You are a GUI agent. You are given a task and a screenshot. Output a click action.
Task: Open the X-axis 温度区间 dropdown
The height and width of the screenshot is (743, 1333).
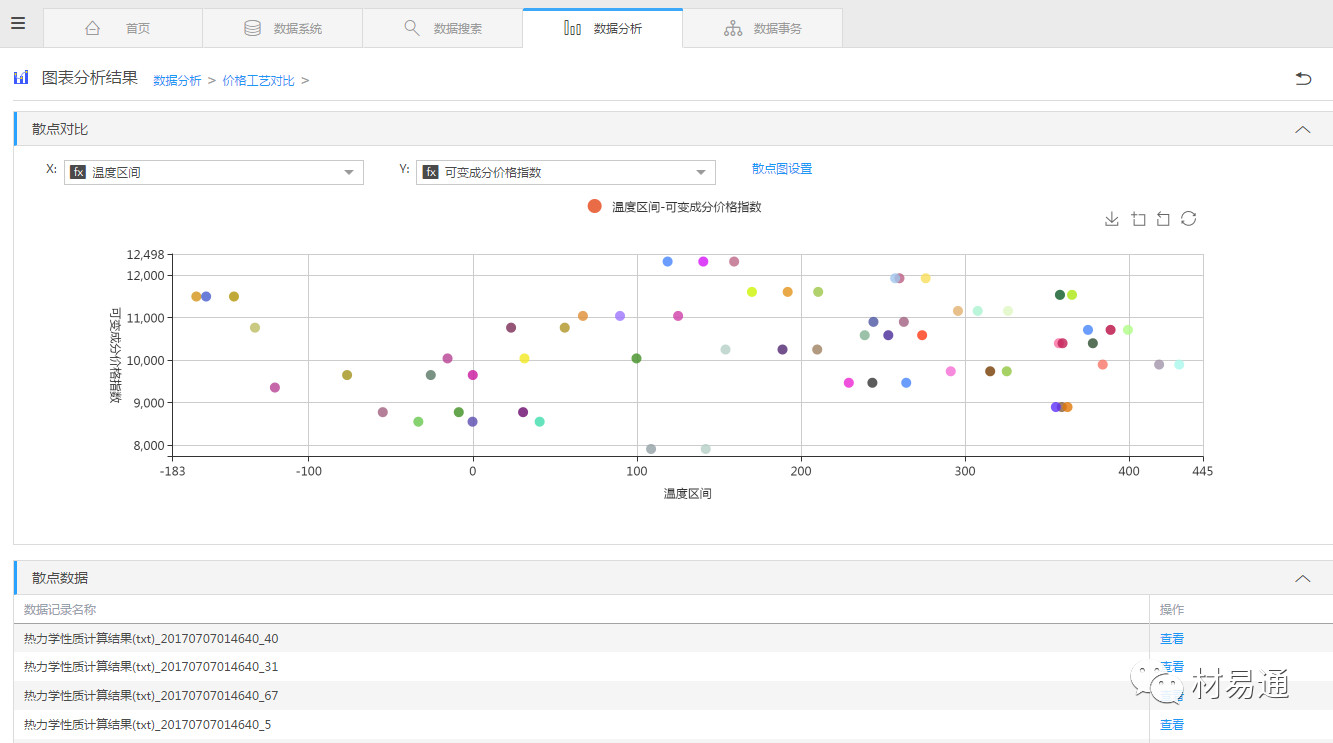pyautogui.click(x=213, y=172)
